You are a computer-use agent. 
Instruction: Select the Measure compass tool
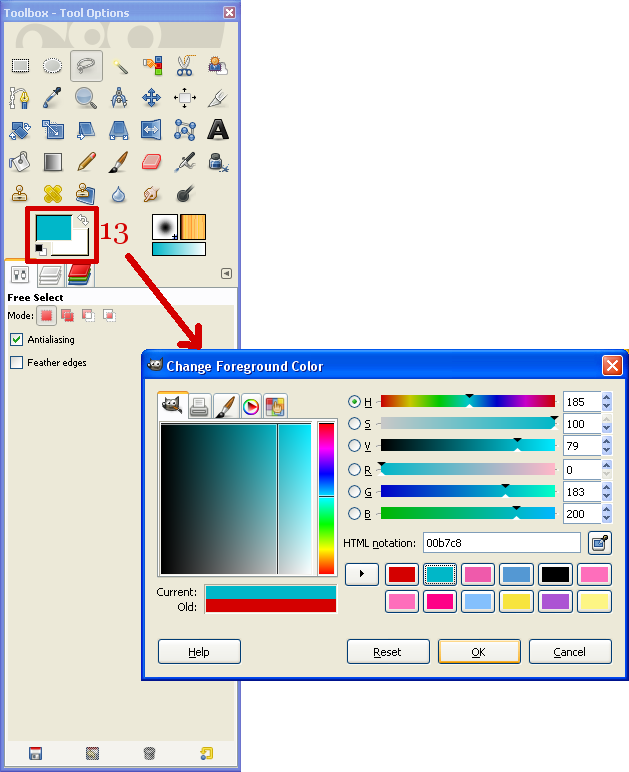(119, 98)
